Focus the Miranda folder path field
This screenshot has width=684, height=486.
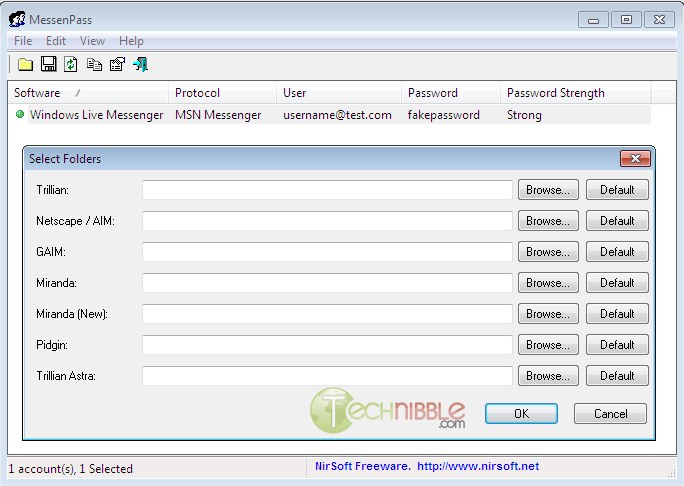point(327,283)
